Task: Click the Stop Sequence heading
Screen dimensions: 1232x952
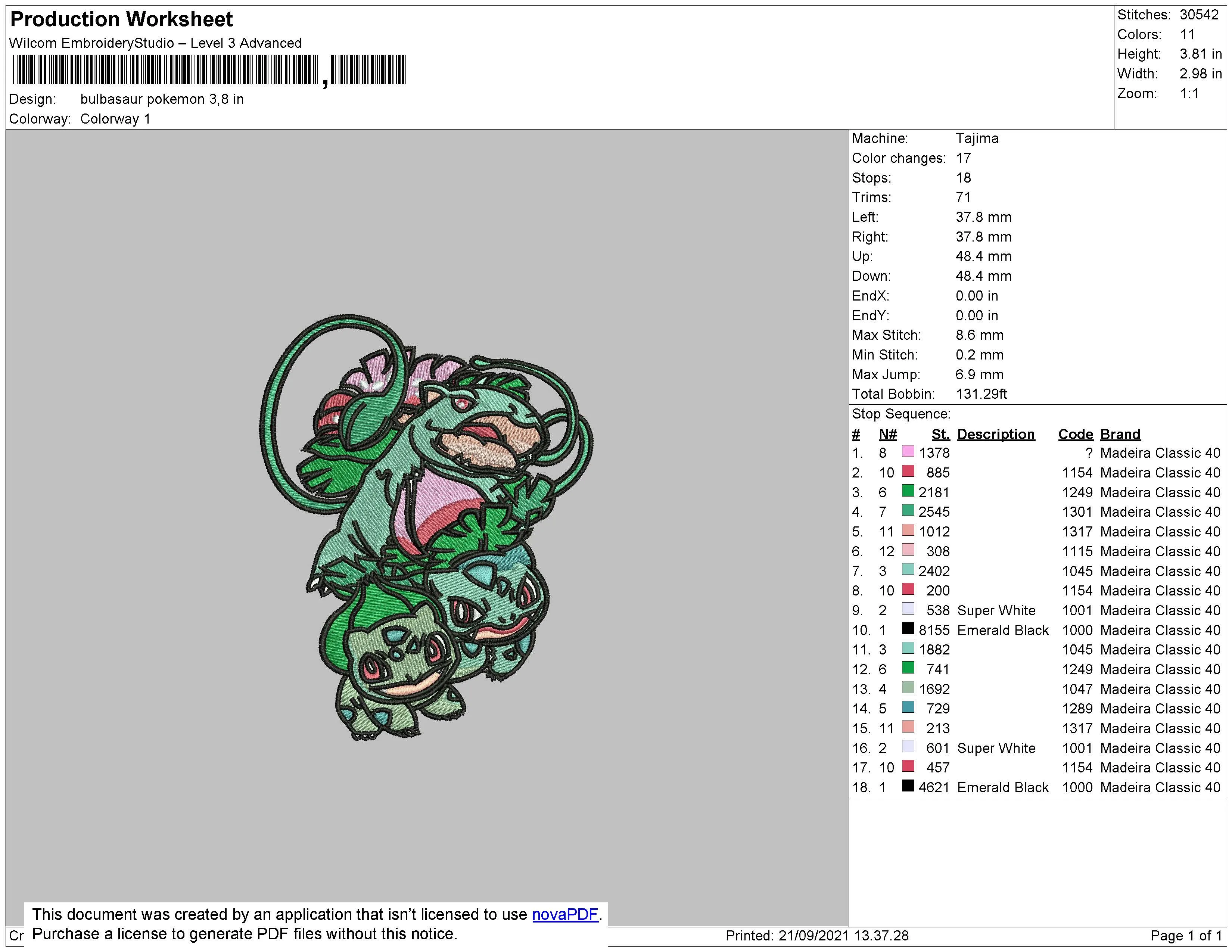Action: coord(901,414)
